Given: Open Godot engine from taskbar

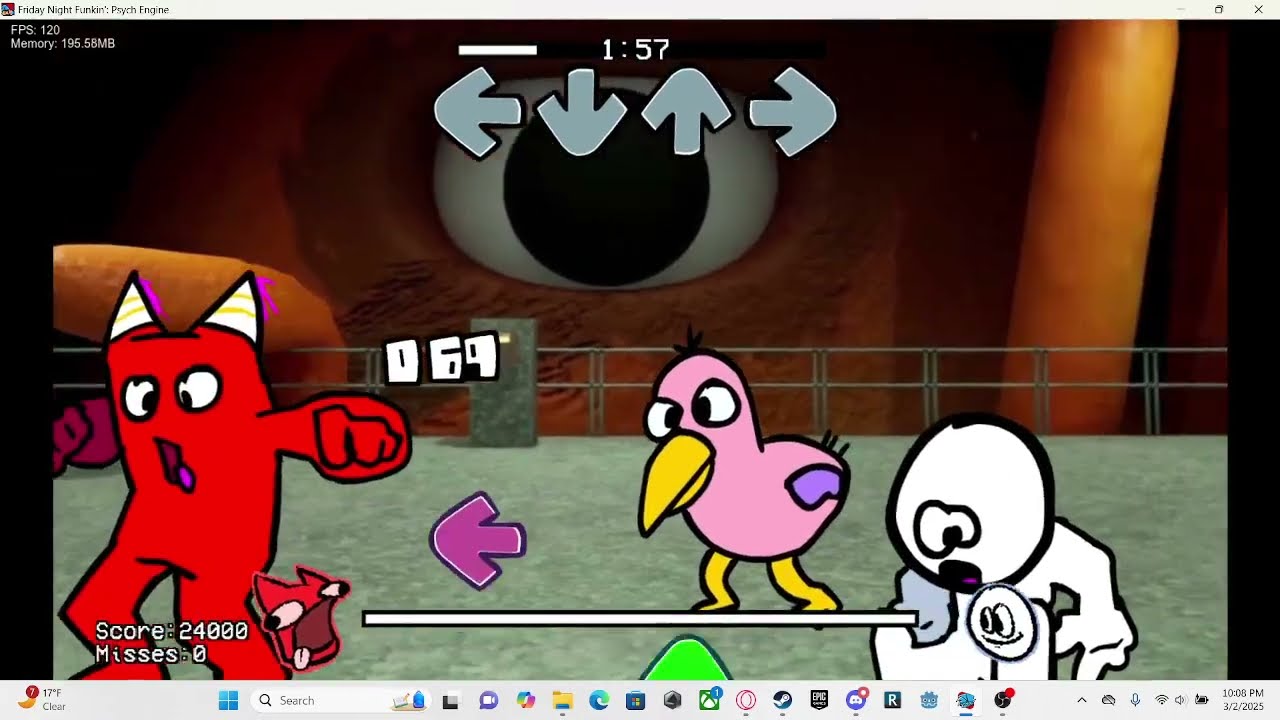Looking at the screenshot, I should [929, 700].
